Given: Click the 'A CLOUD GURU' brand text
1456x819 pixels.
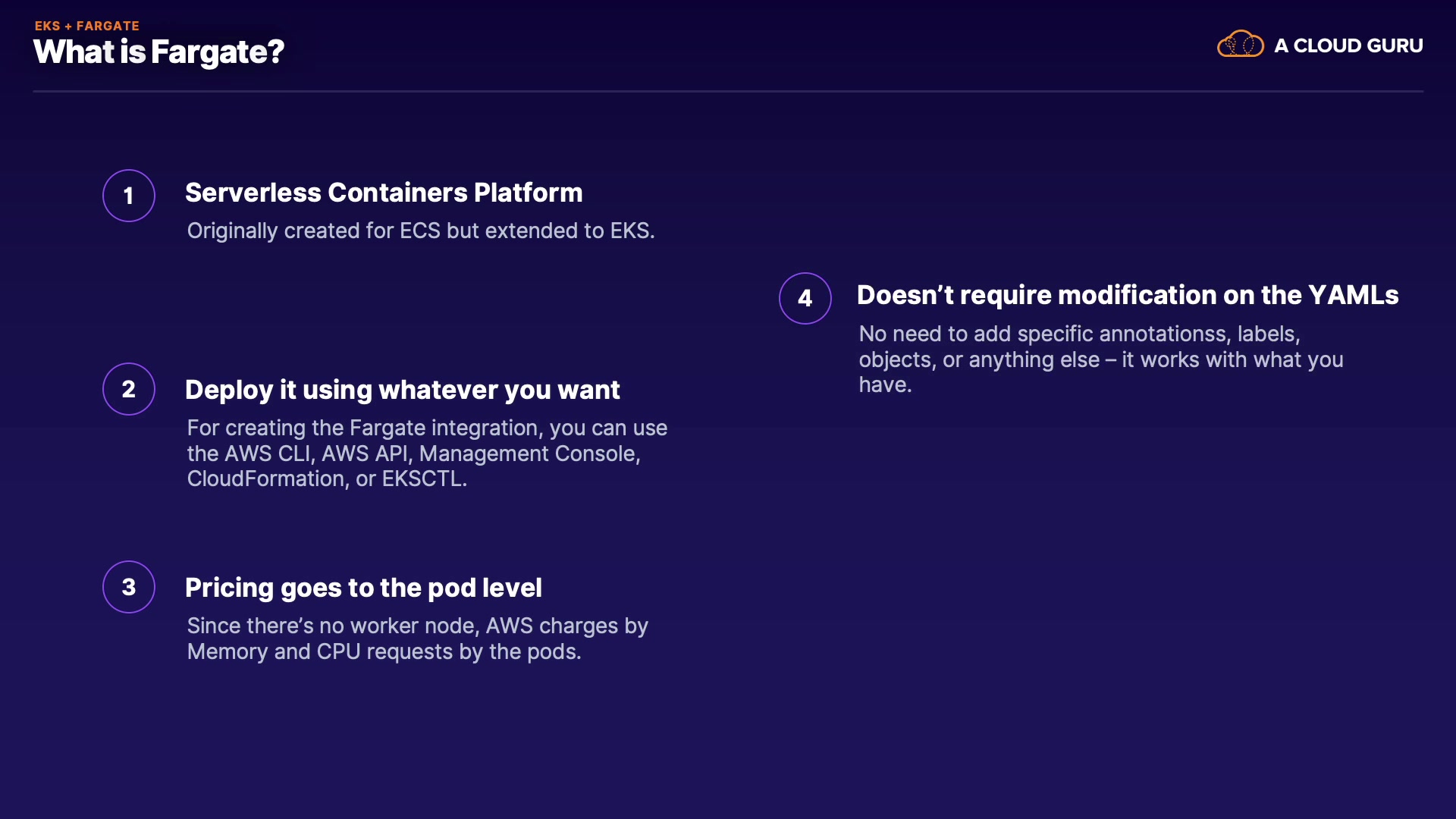Looking at the screenshot, I should click(x=1348, y=45).
